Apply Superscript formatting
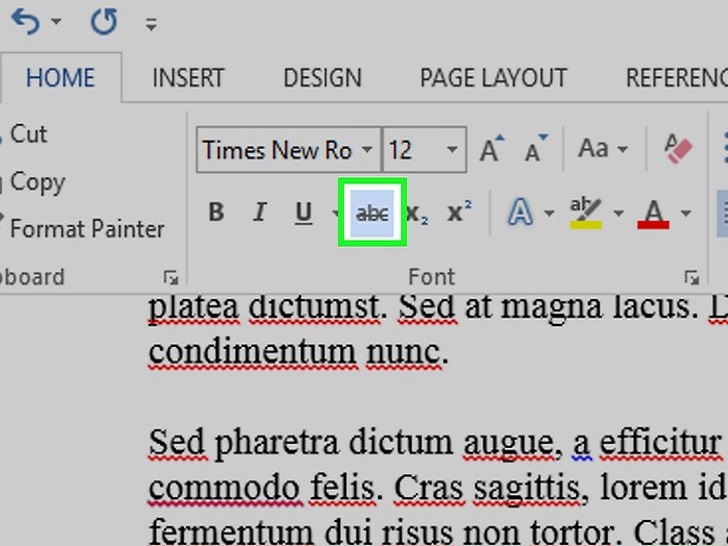 pos(460,212)
